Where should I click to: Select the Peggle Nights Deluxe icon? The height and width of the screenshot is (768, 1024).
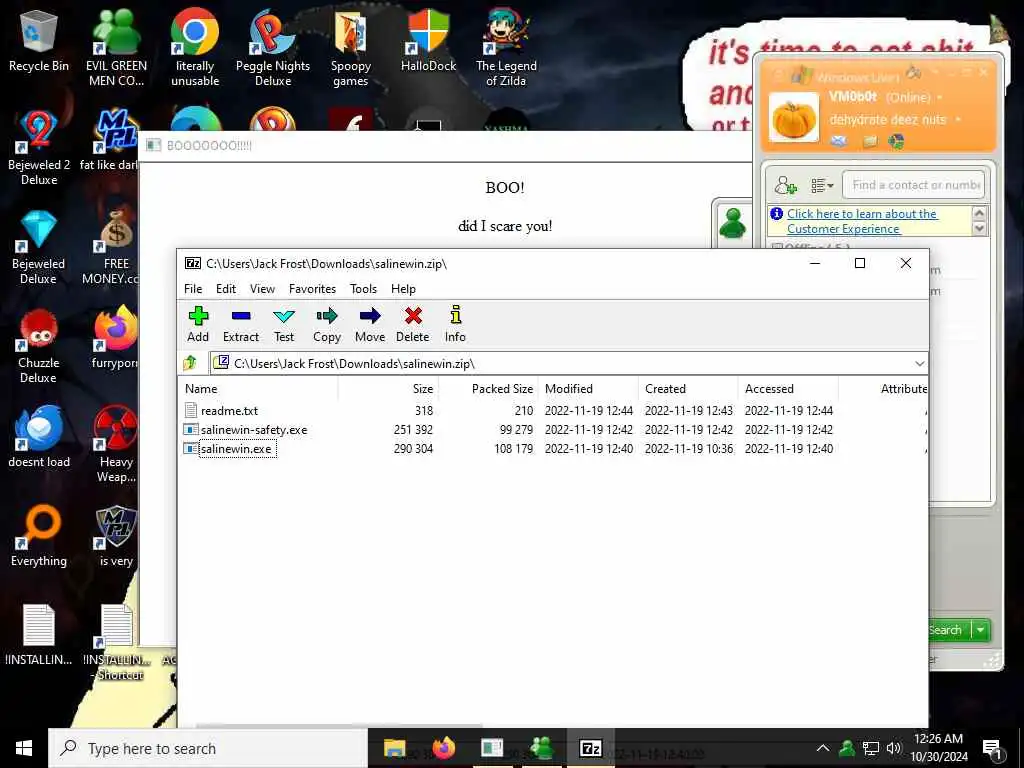click(273, 48)
